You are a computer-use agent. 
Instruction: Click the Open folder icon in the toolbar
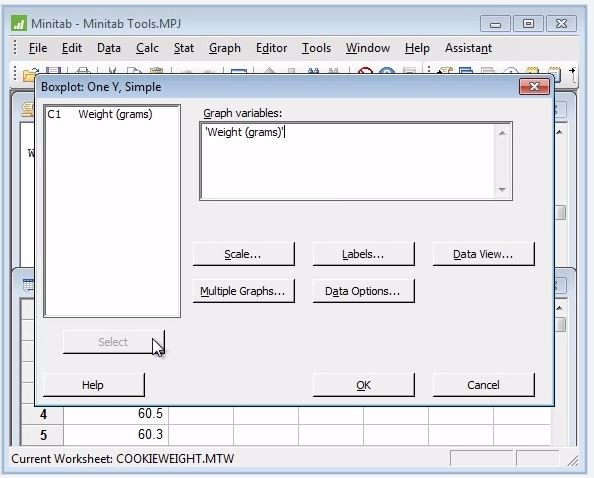(30, 75)
